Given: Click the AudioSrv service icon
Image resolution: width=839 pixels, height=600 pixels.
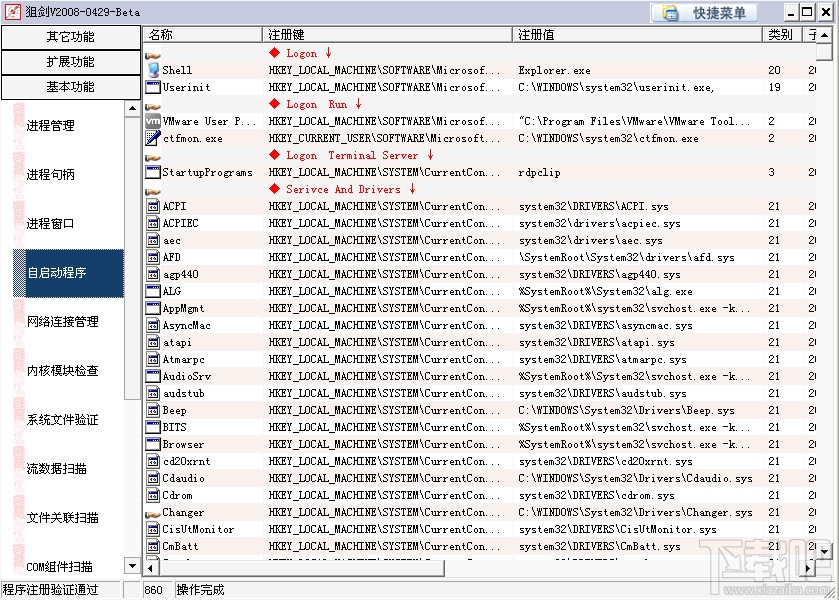Looking at the screenshot, I should (x=153, y=376).
